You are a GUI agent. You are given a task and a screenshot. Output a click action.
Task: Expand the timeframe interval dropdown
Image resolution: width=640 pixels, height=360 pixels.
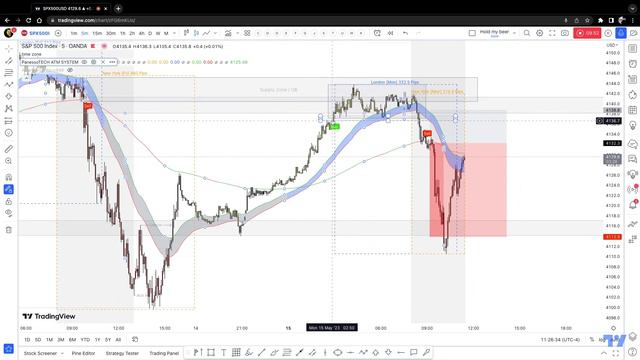[174, 33]
